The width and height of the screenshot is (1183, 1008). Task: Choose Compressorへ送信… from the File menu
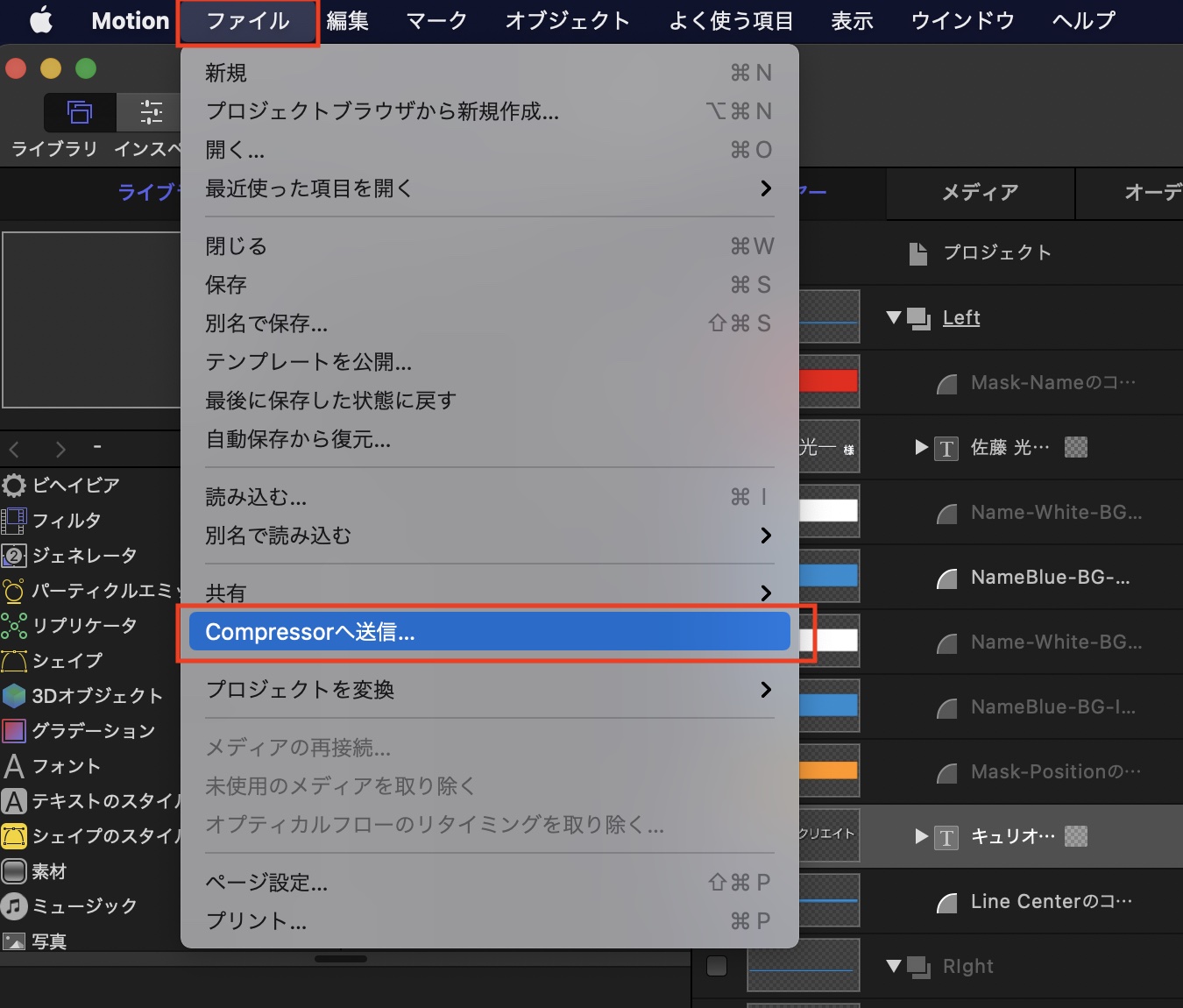[x=489, y=632]
